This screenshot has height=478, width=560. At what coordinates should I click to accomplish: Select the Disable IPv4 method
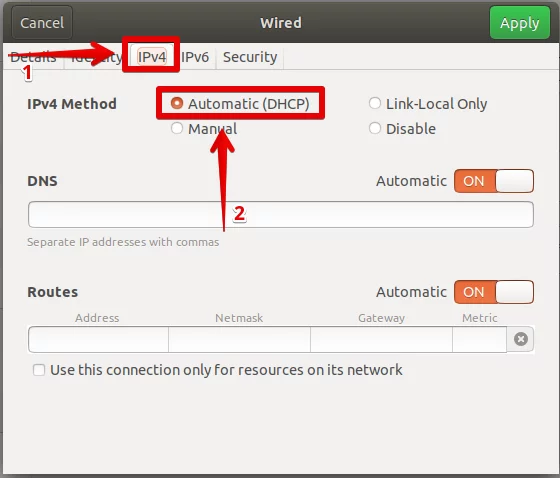(x=375, y=128)
